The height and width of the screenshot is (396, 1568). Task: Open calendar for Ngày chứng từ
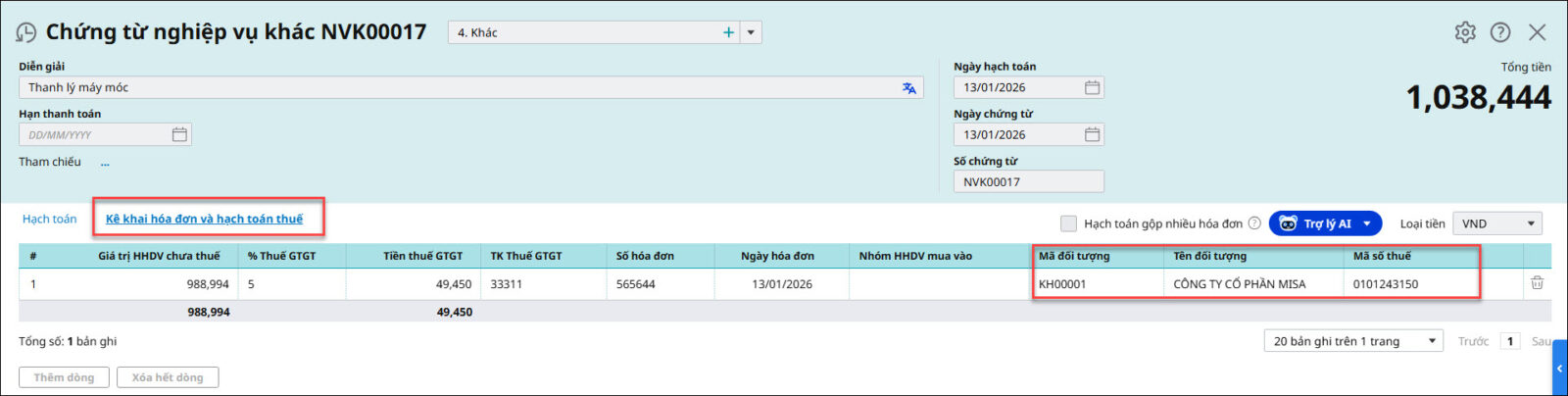pyautogui.click(x=1092, y=135)
